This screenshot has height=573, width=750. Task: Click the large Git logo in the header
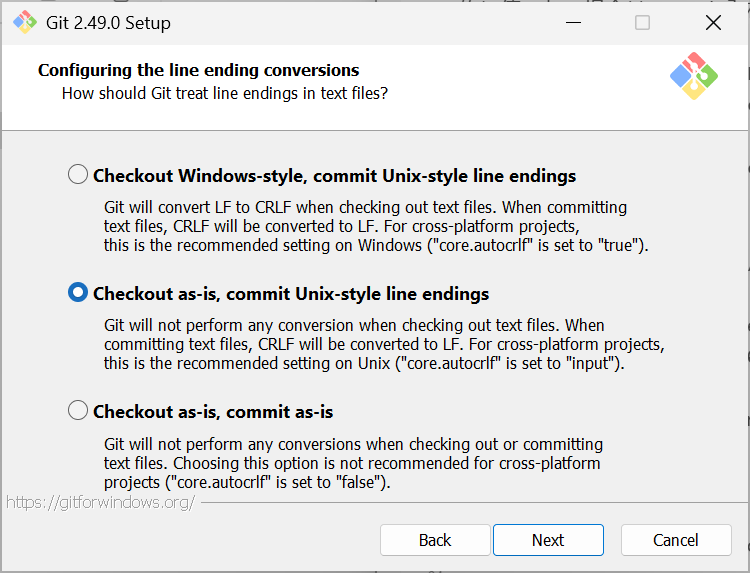pos(694,76)
